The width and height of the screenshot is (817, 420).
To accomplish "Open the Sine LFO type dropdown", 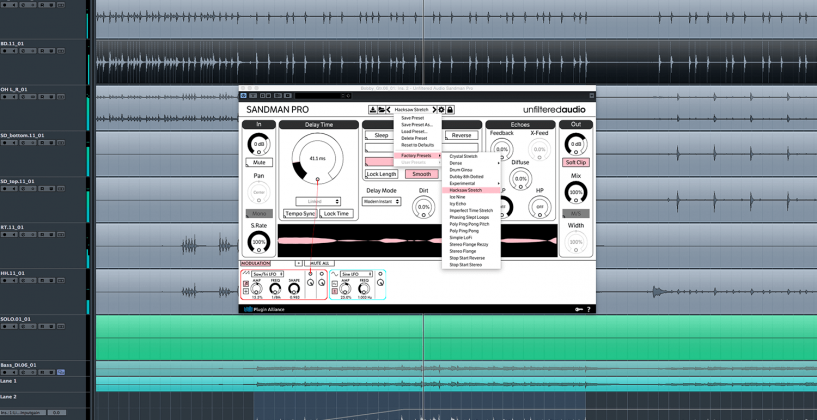I will (x=356, y=274).
